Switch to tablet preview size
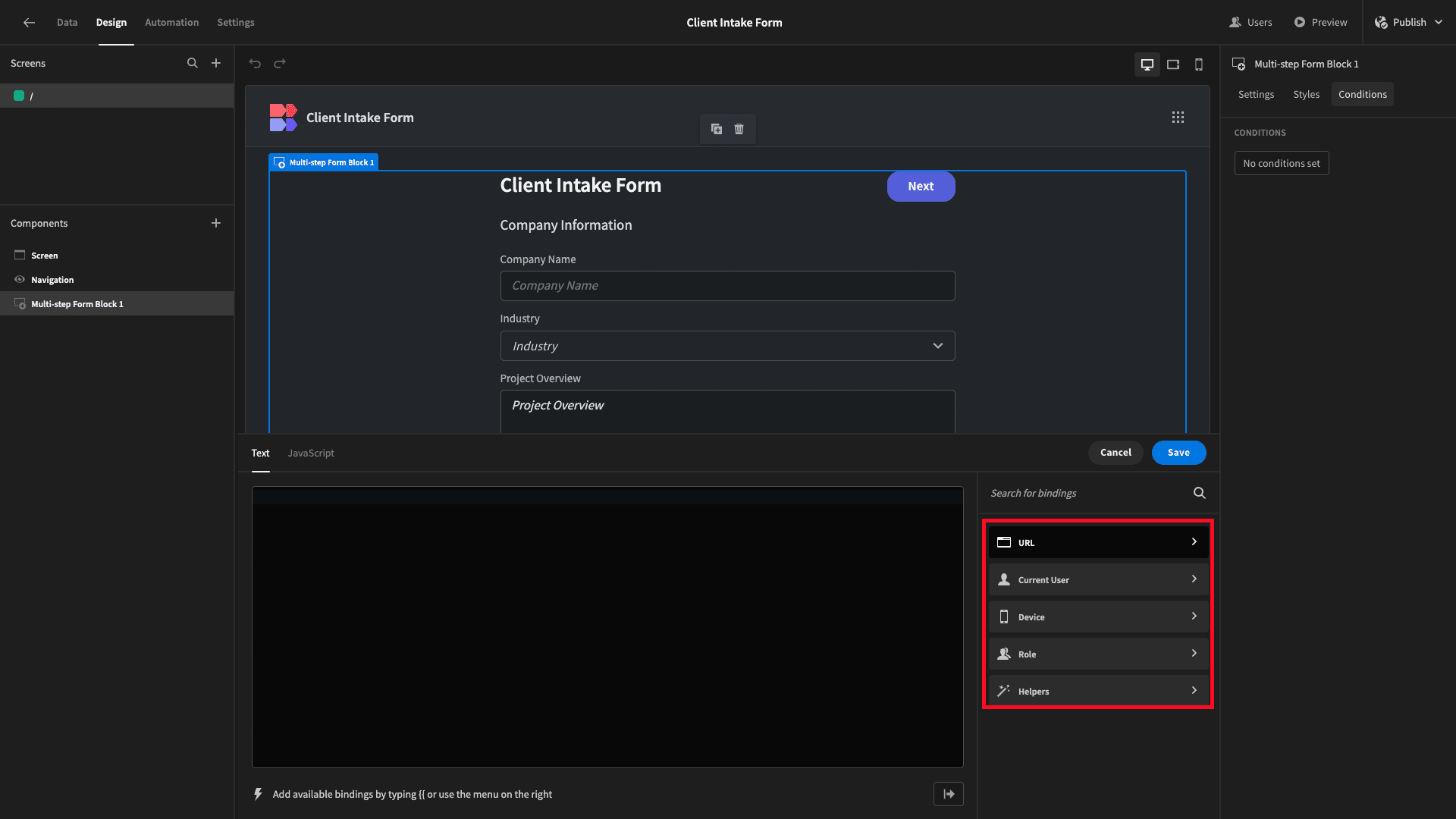 [x=1173, y=64]
